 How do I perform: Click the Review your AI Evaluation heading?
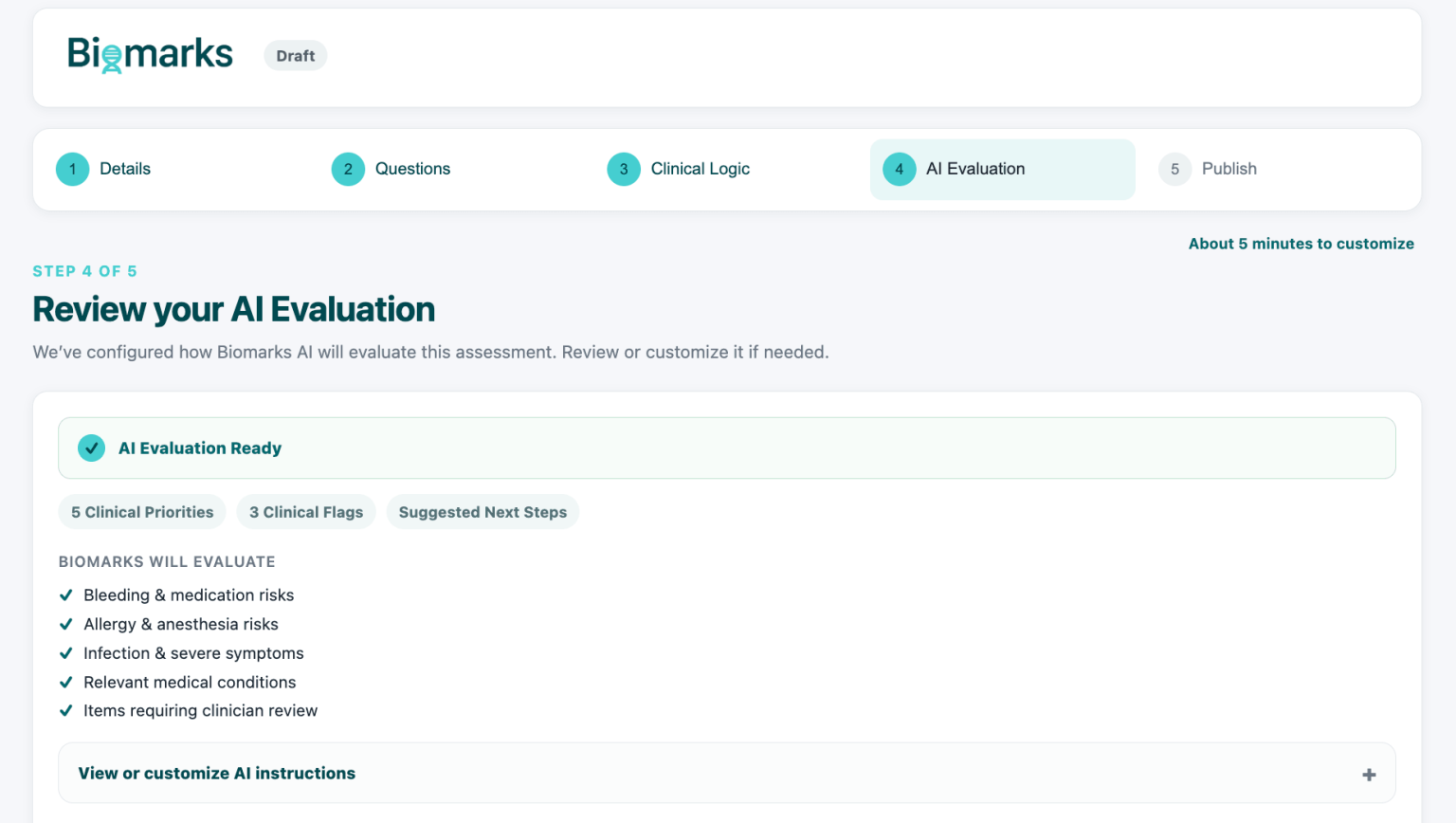pos(234,309)
